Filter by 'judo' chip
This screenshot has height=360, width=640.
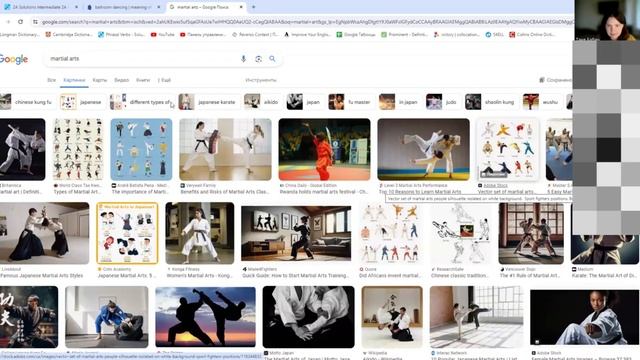tap(442, 102)
